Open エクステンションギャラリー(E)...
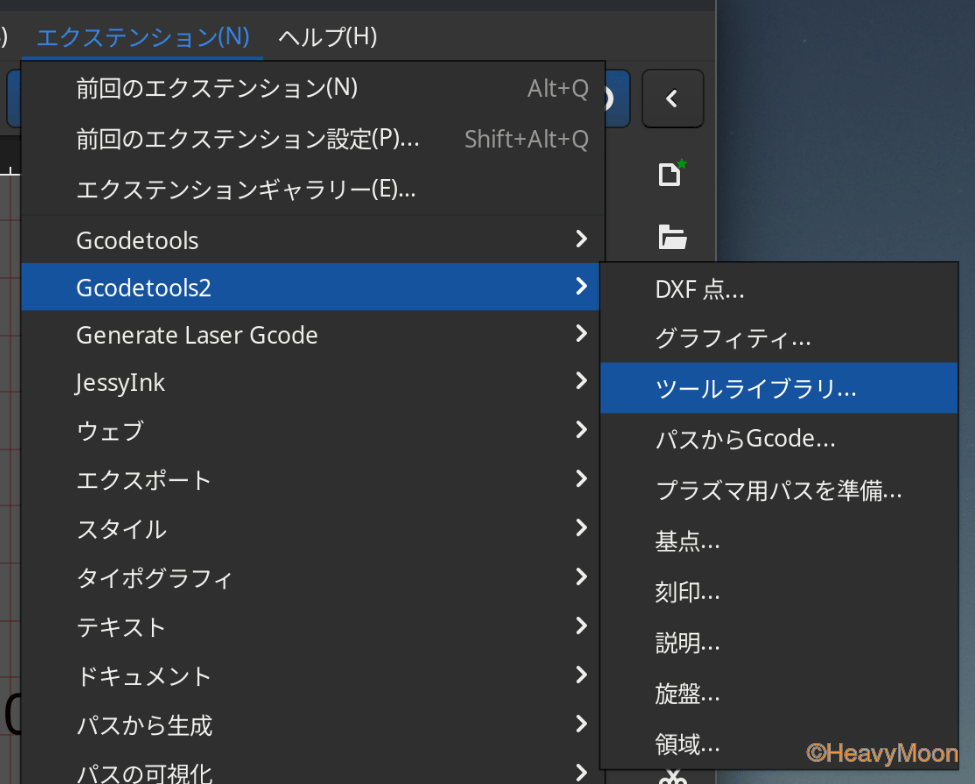The image size is (975, 784). (x=245, y=188)
